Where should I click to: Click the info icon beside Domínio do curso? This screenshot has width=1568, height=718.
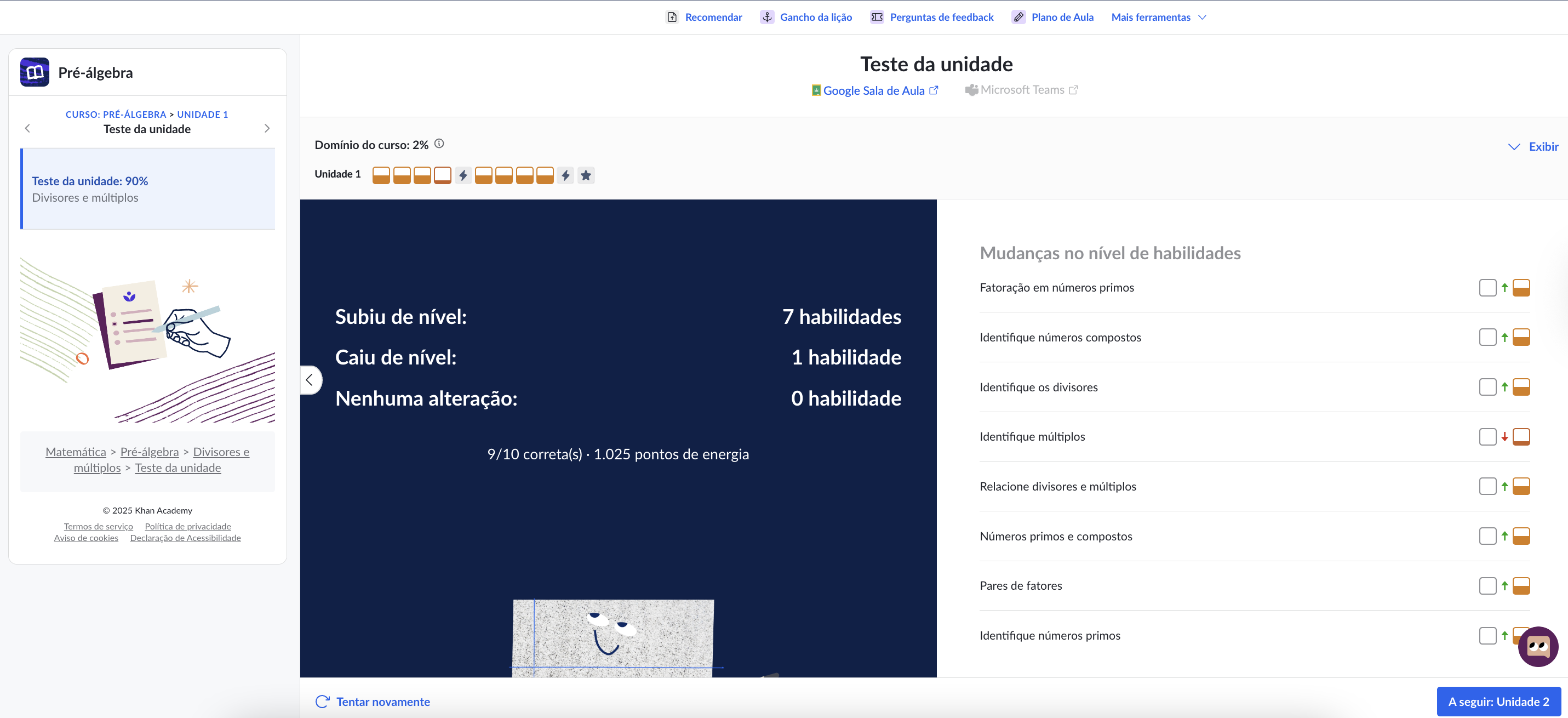pos(439,144)
